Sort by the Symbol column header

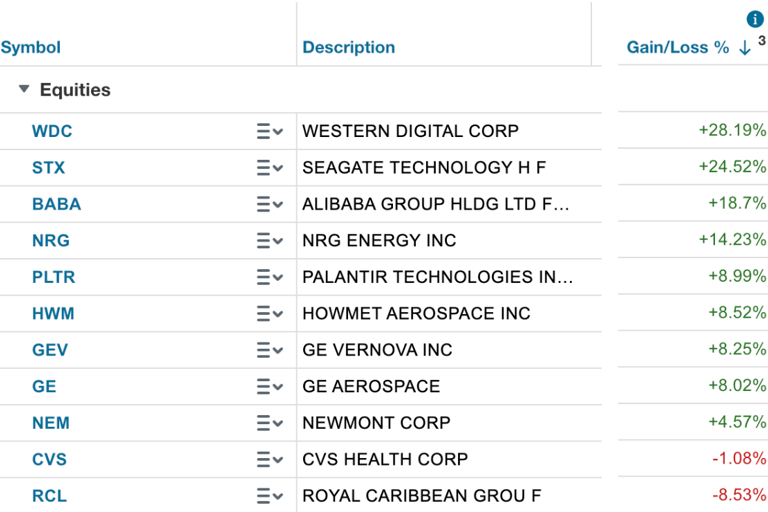(30, 48)
